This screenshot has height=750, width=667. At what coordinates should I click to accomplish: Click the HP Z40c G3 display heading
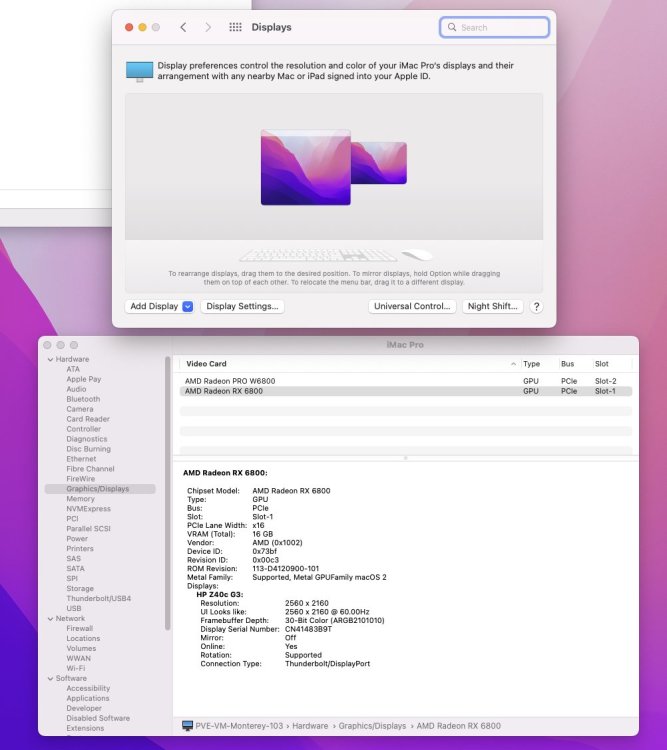tap(220, 595)
